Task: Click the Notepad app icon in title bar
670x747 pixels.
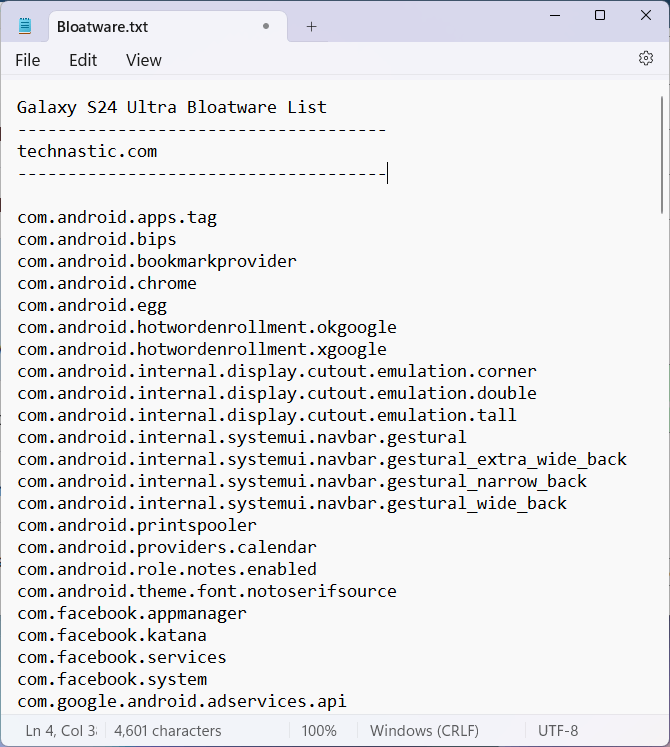Action: point(25,27)
